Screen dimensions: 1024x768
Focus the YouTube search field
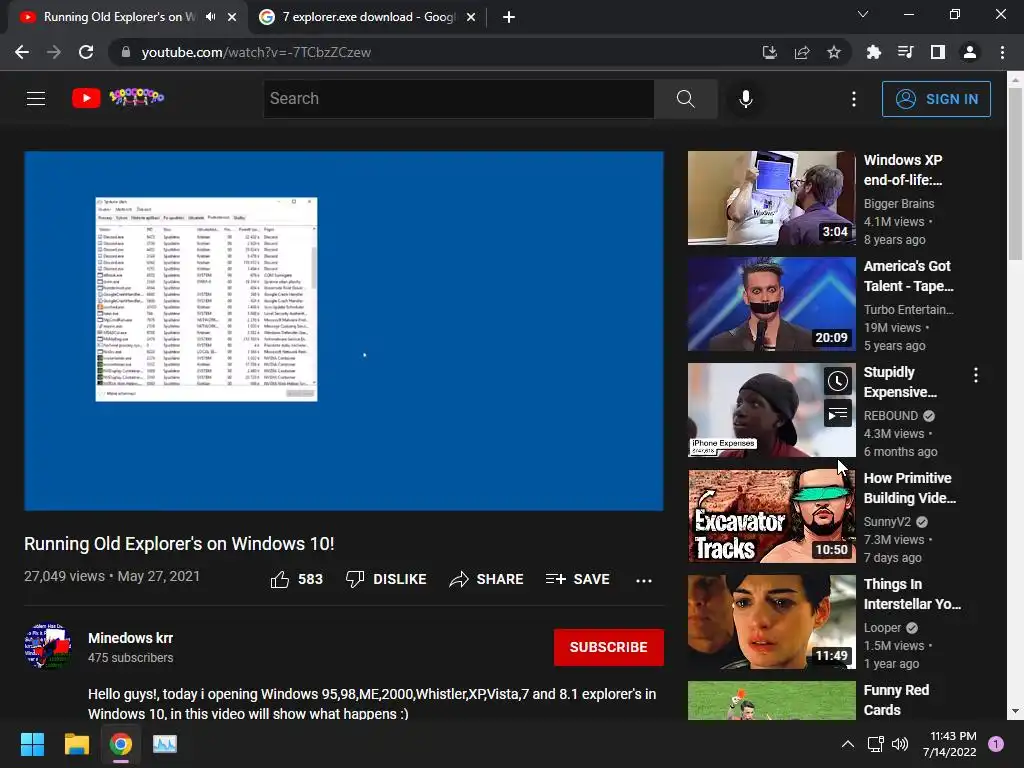click(459, 99)
